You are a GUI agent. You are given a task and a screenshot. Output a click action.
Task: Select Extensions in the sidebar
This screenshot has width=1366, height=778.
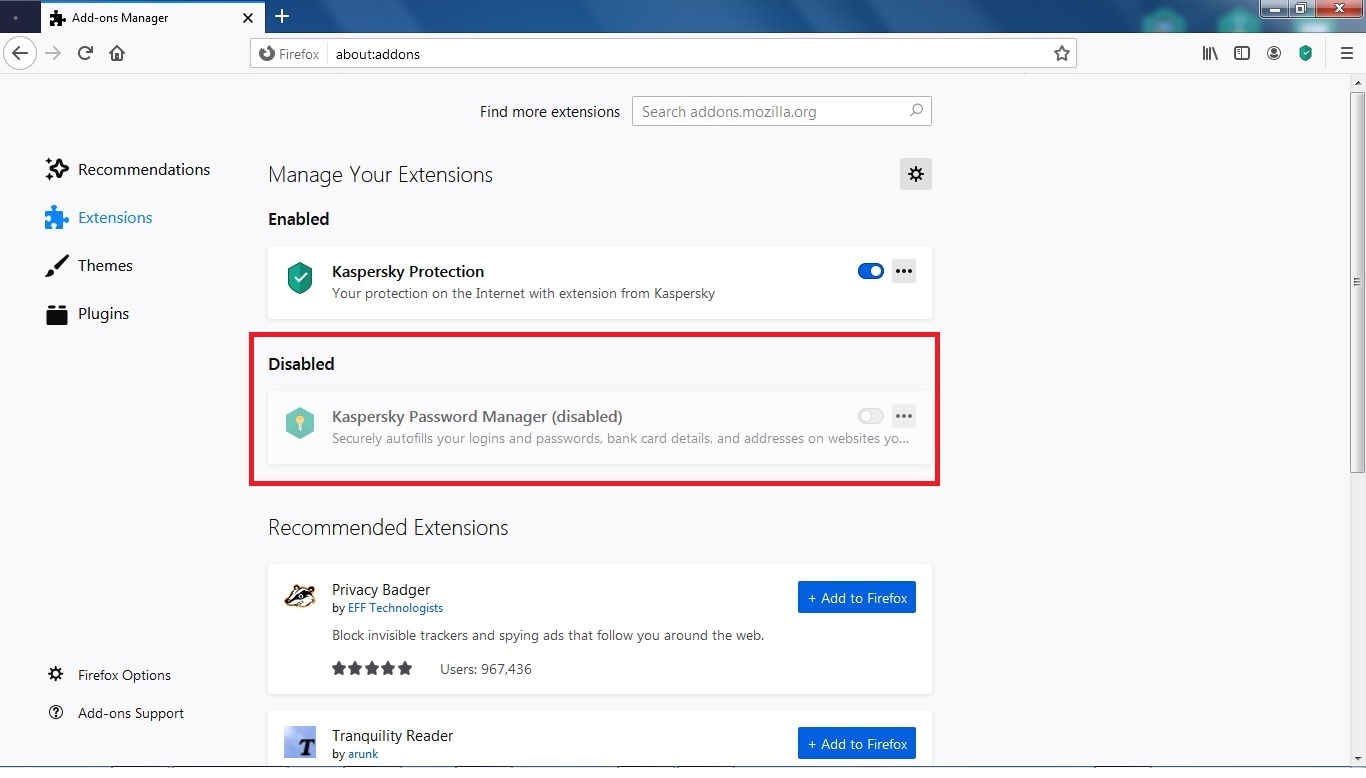pos(99,217)
